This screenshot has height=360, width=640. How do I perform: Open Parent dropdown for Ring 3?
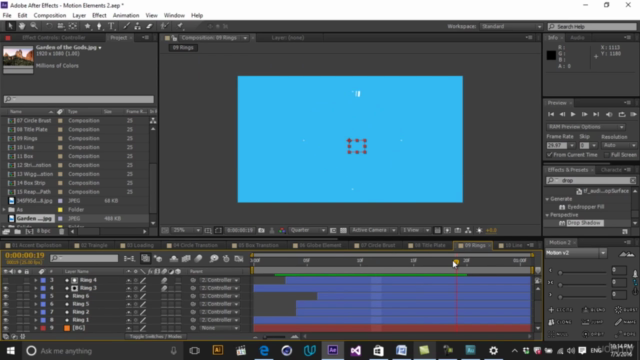click(219, 288)
